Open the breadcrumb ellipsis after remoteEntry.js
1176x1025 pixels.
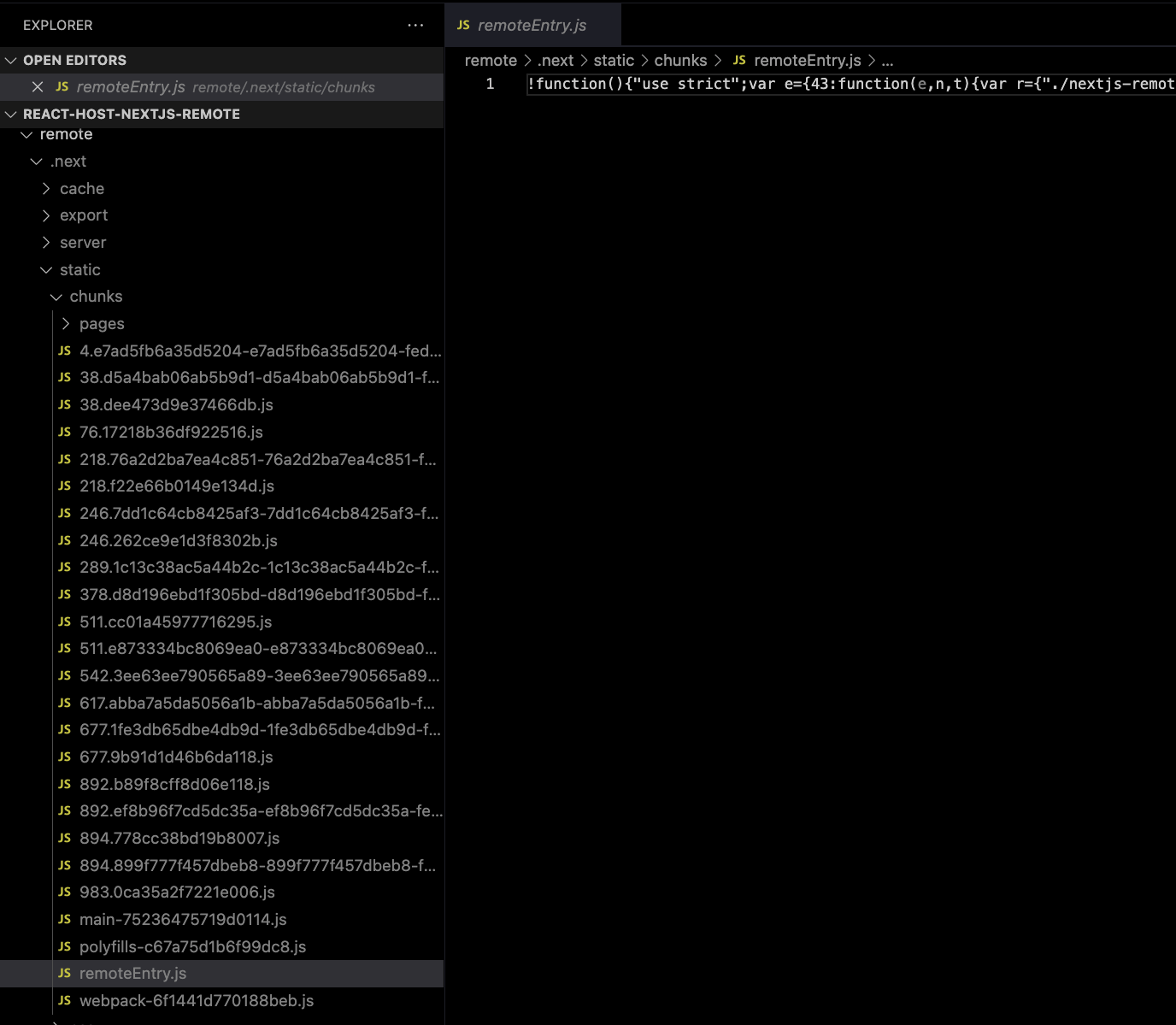(887, 60)
